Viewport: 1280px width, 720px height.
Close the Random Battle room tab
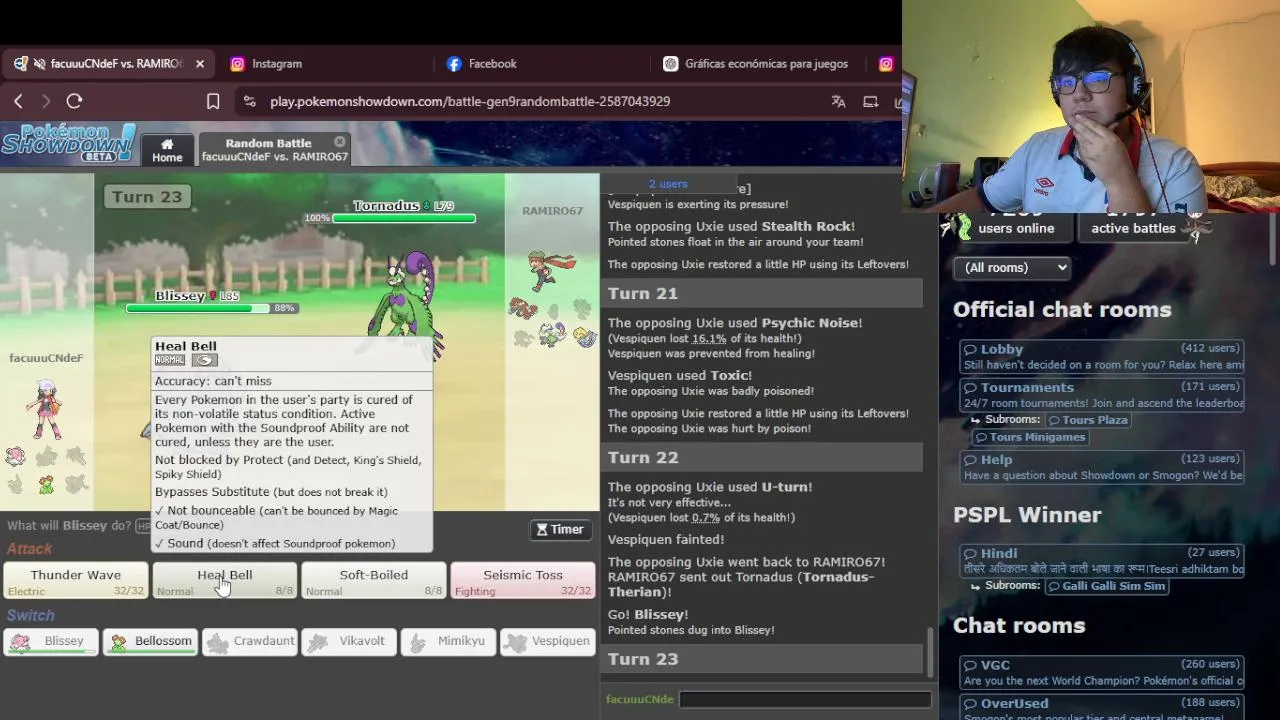[x=339, y=142]
